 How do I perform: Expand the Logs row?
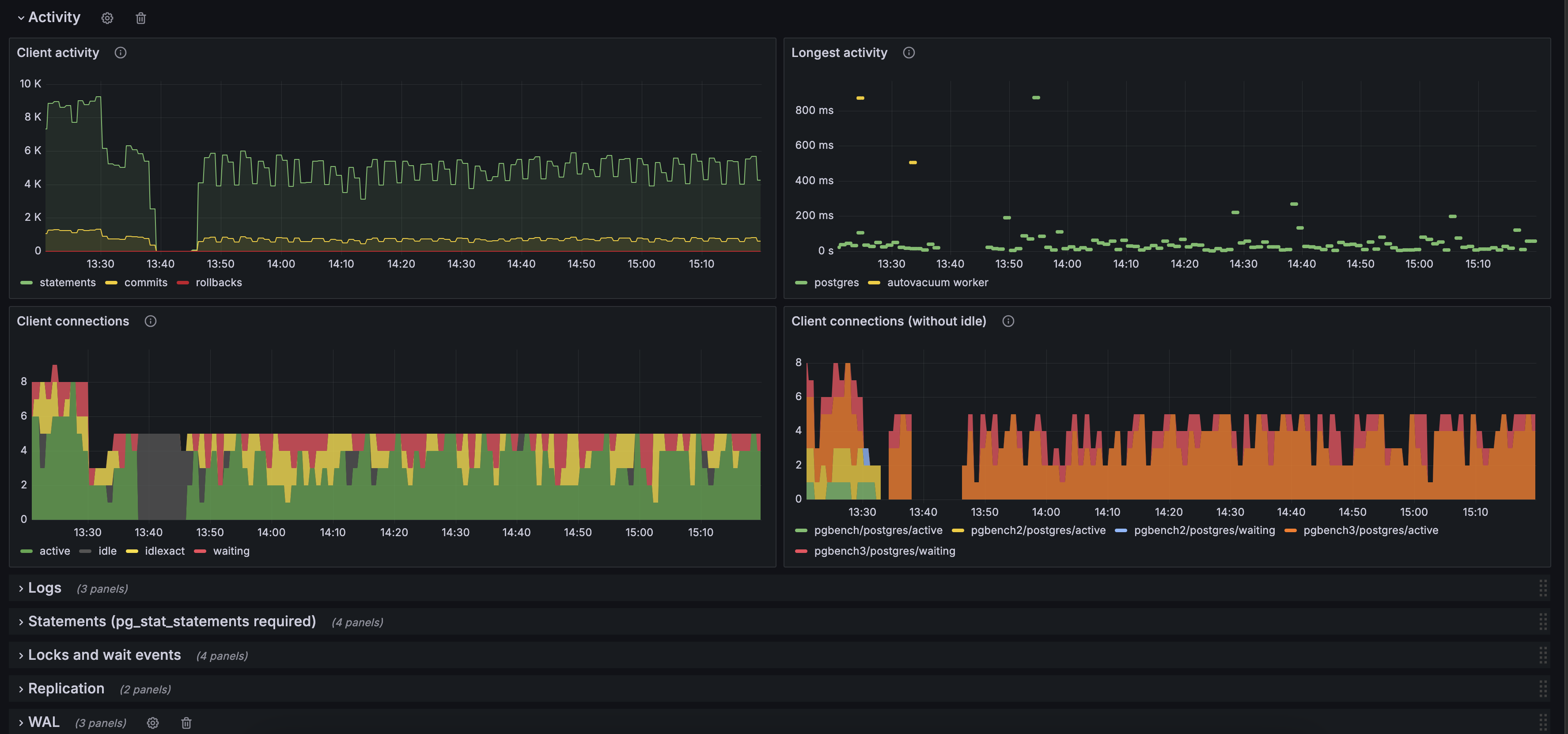coord(44,588)
